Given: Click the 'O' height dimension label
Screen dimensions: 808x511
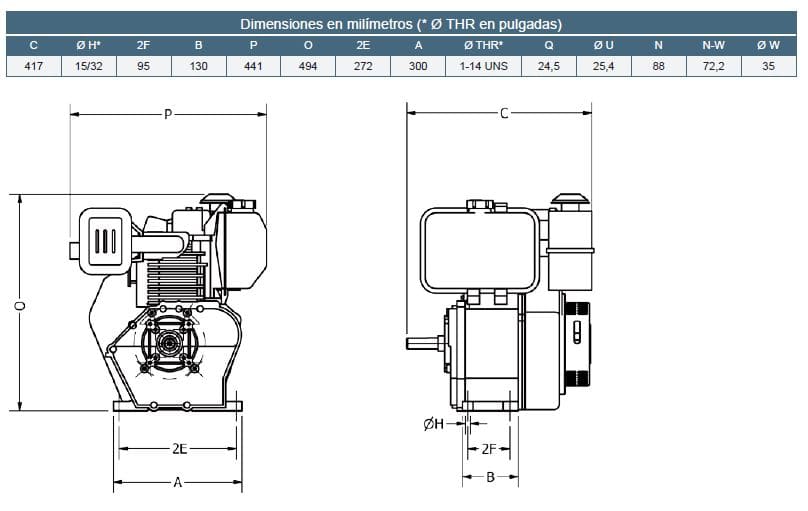Looking at the screenshot, I should [20, 306].
